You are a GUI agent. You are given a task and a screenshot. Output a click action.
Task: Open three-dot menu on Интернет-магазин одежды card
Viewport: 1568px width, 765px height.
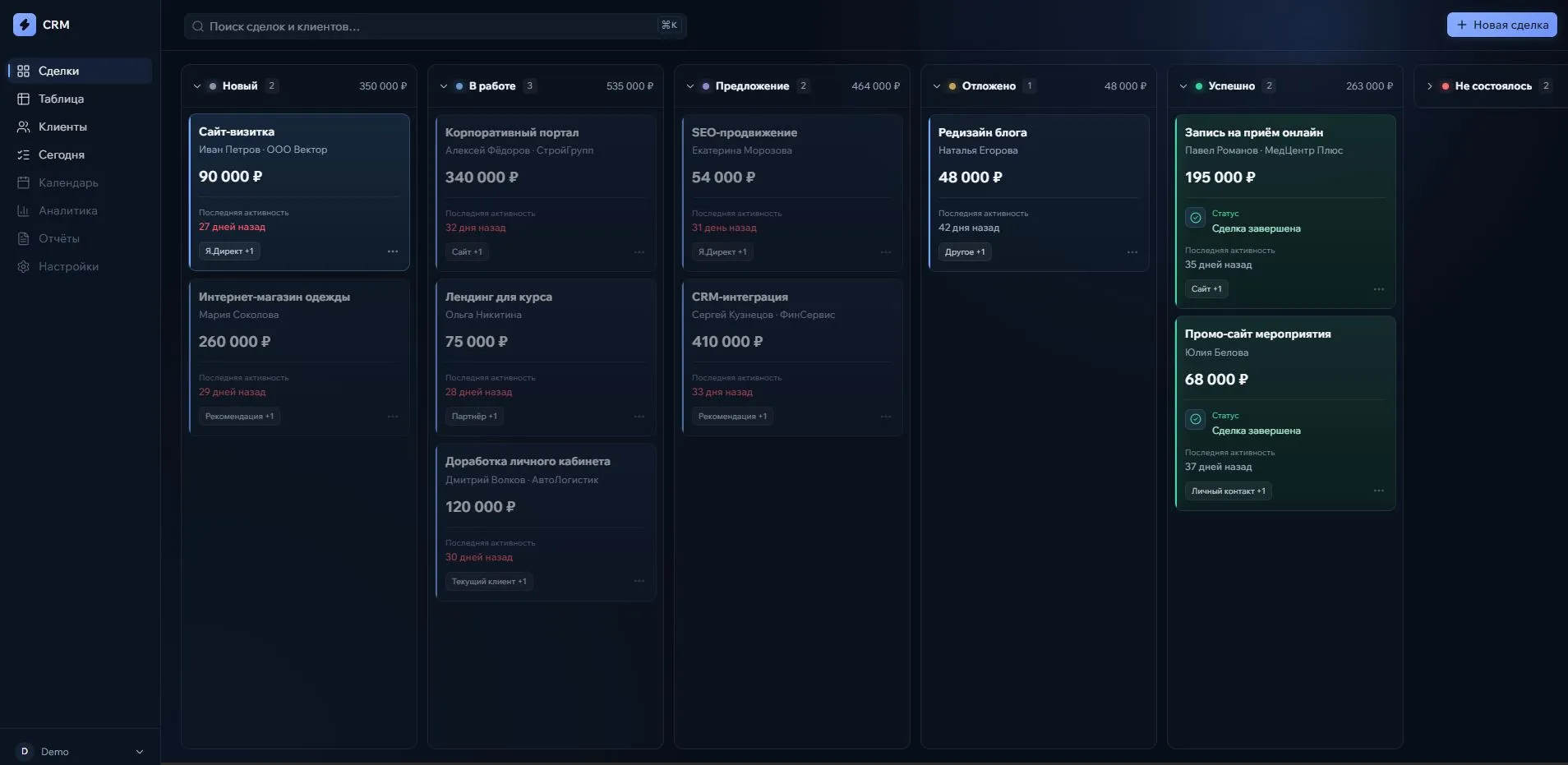393,417
